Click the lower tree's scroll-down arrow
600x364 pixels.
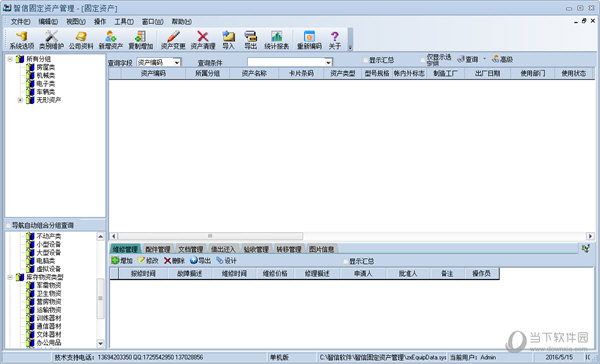point(100,343)
